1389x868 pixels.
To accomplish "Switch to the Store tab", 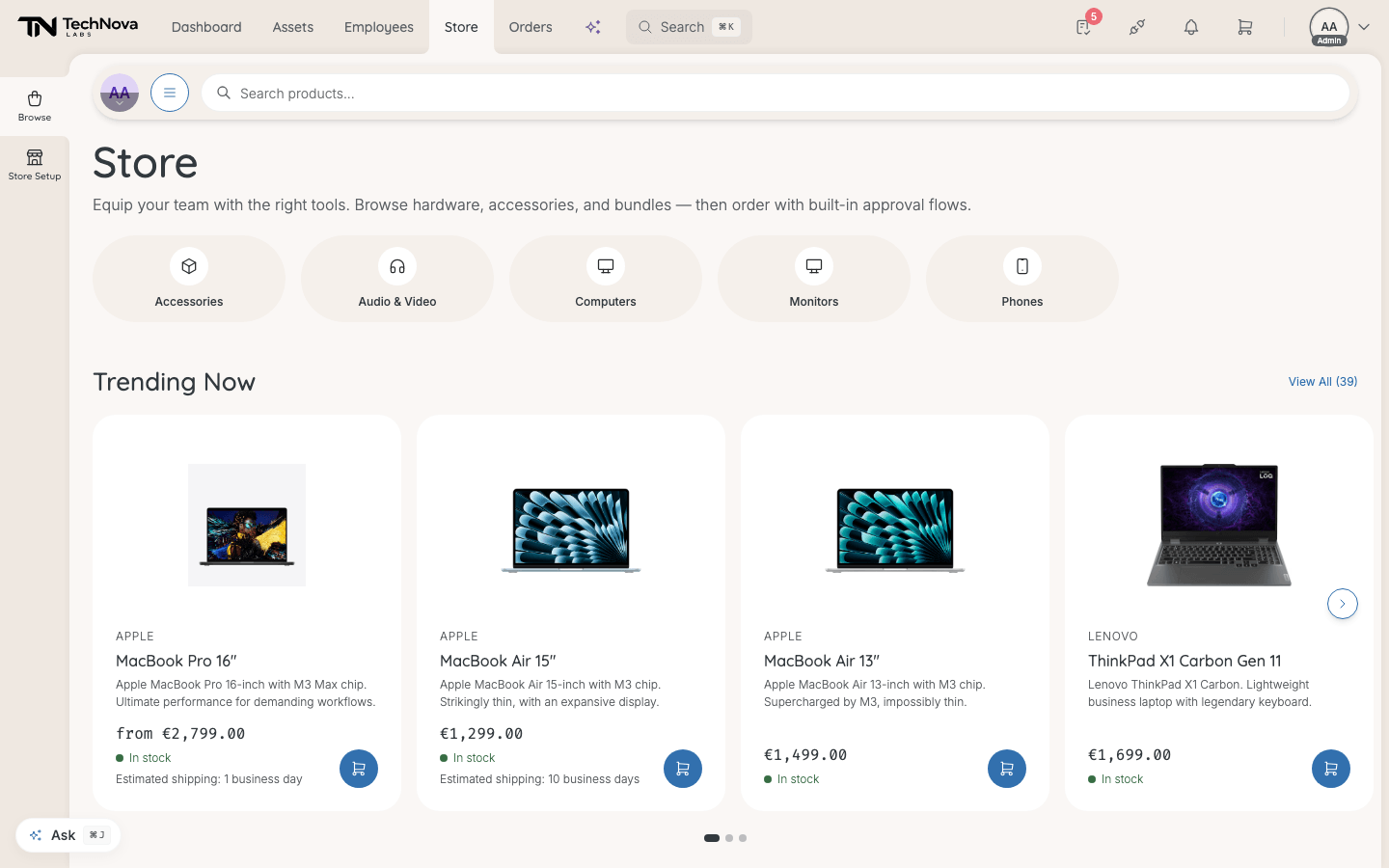I will click(x=461, y=27).
